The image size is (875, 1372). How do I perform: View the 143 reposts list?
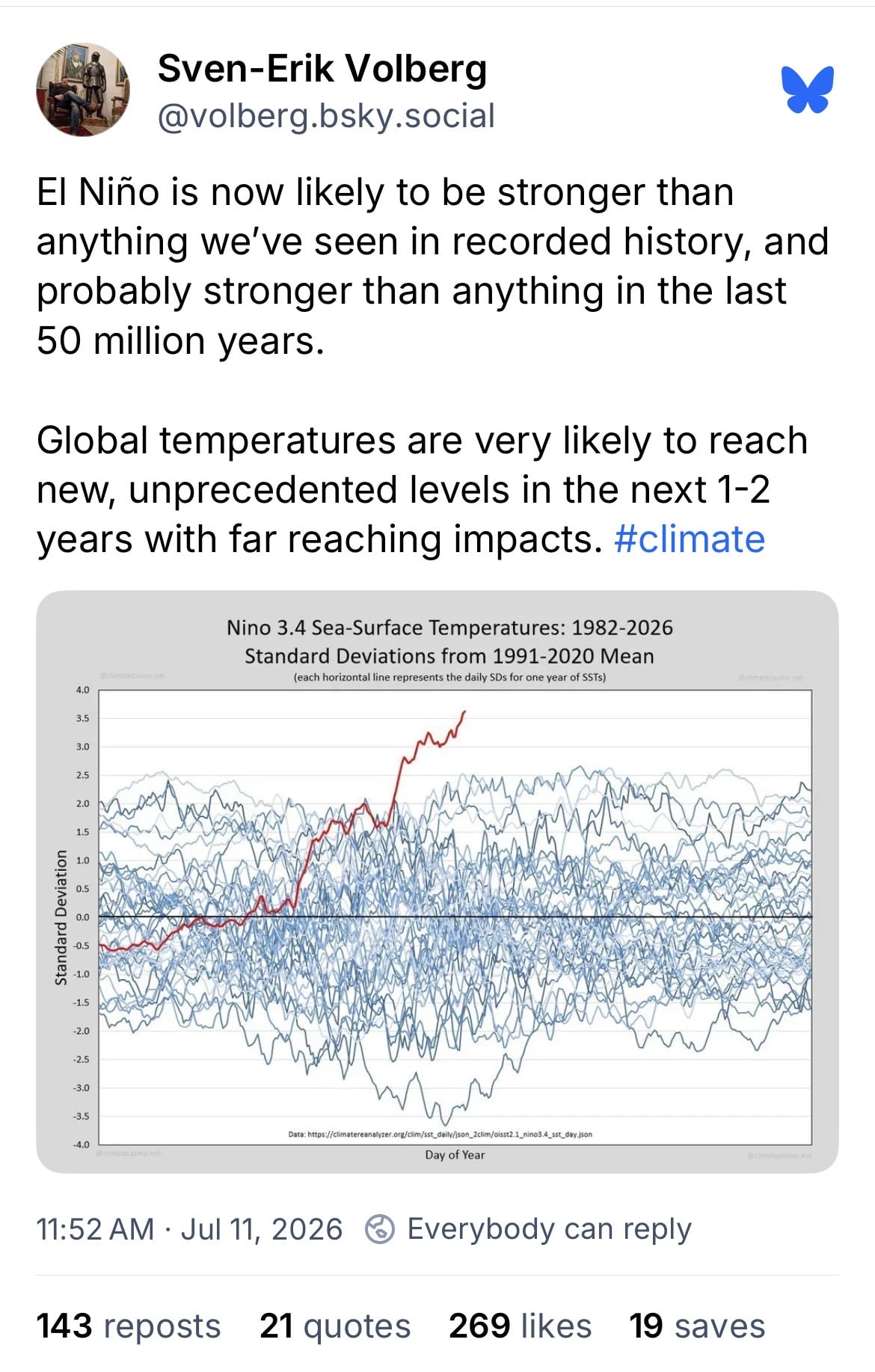129,1326
